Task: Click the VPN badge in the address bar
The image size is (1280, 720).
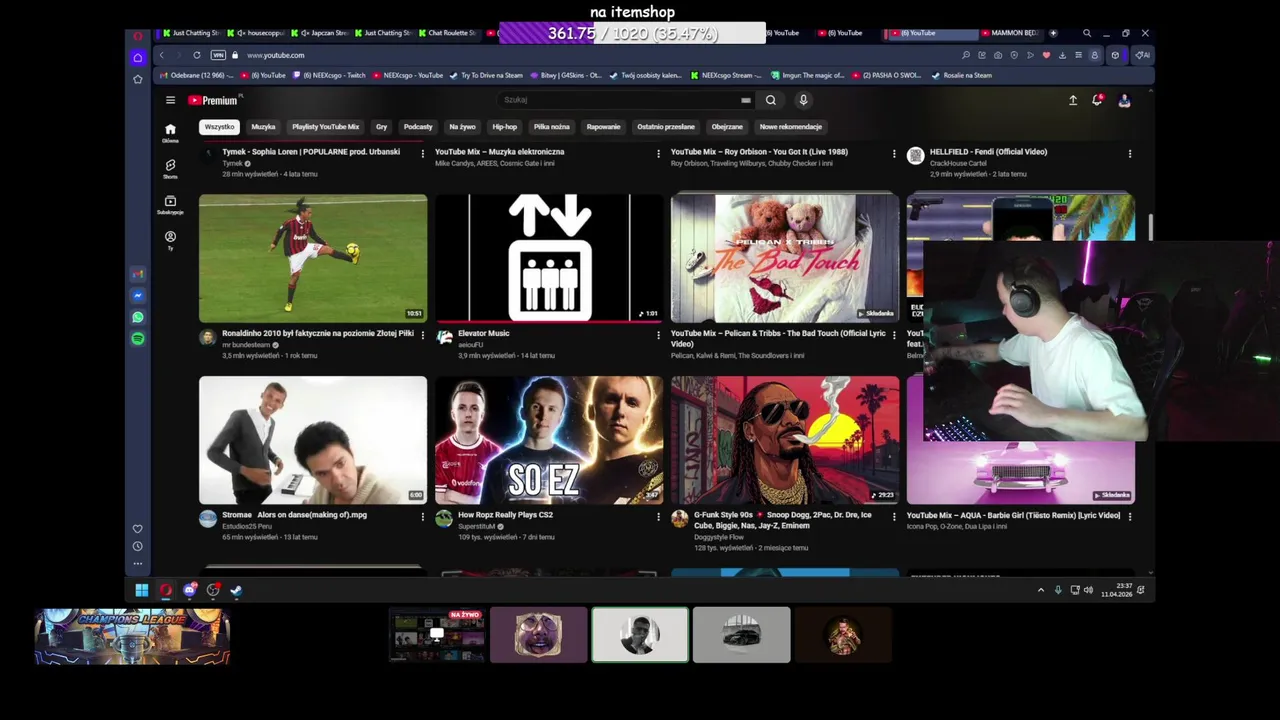Action: point(218,55)
